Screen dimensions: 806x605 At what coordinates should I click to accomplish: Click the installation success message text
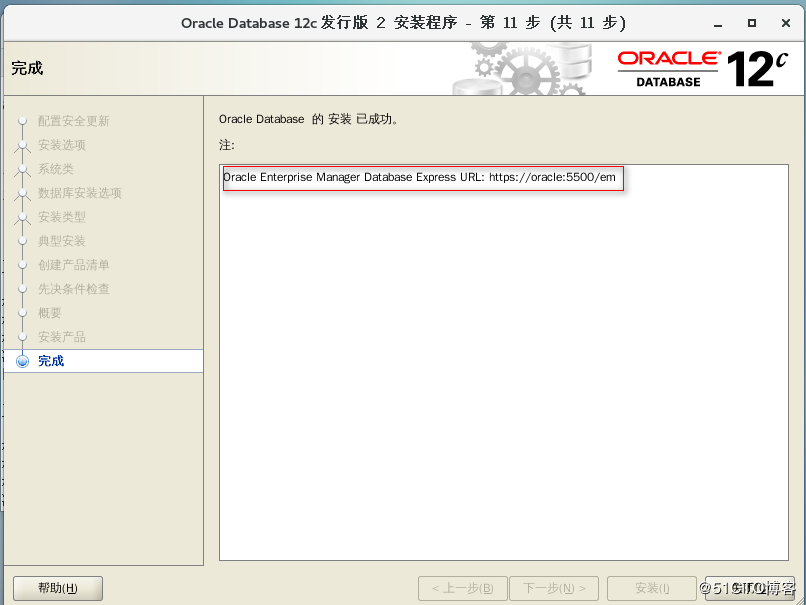(x=308, y=119)
